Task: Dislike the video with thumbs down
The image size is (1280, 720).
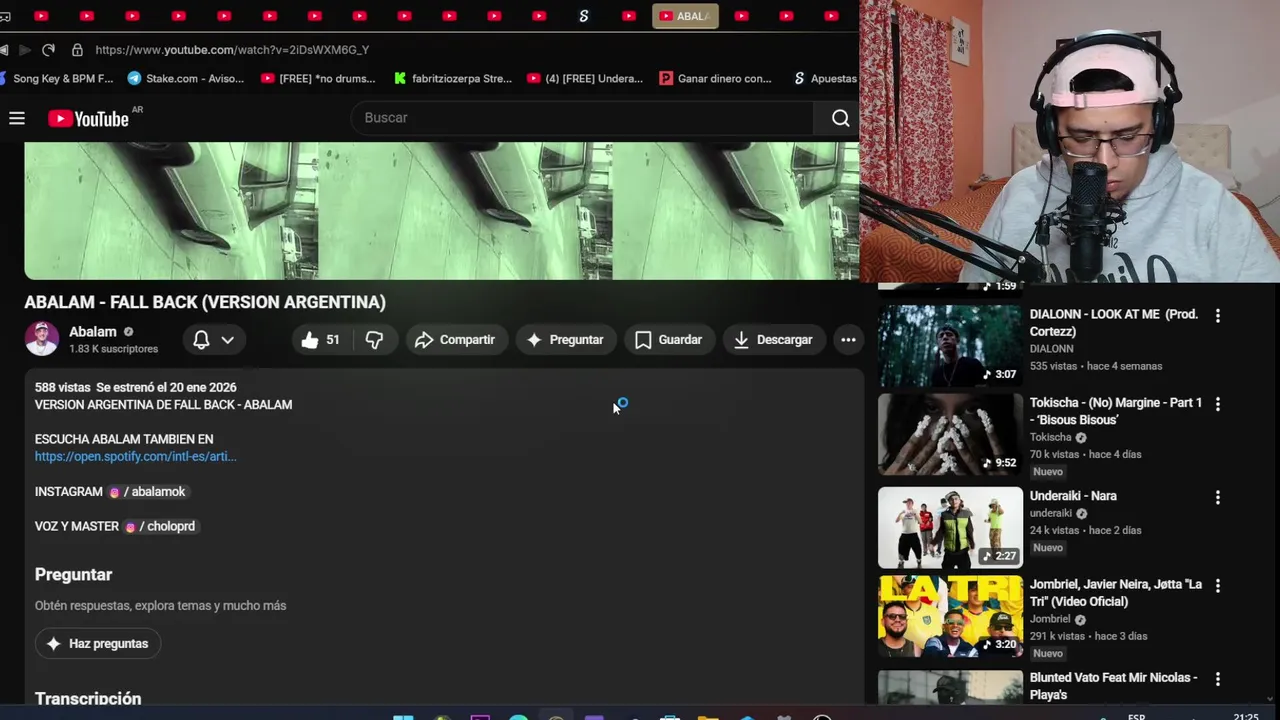Action: (374, 340)
